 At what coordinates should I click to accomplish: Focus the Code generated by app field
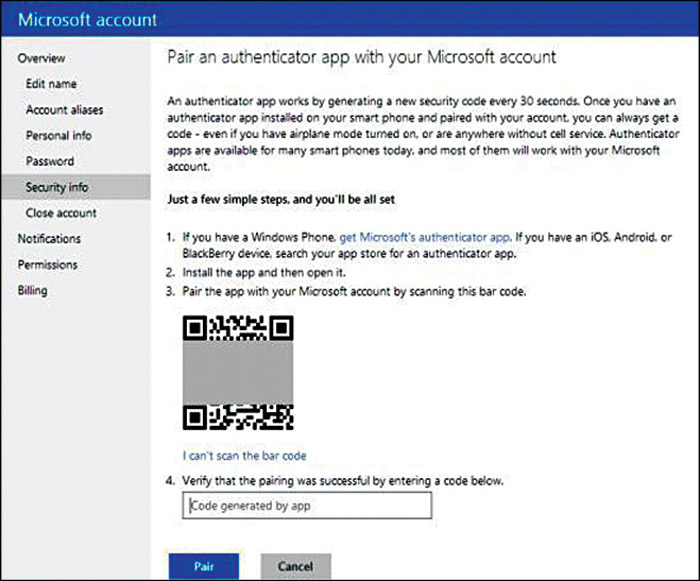(x=307, y=506)
